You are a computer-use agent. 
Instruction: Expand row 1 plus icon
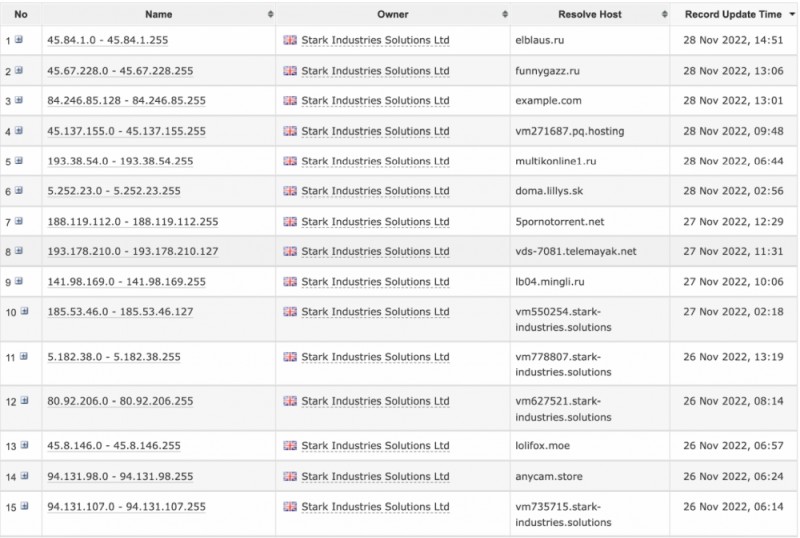coord(19,40)
